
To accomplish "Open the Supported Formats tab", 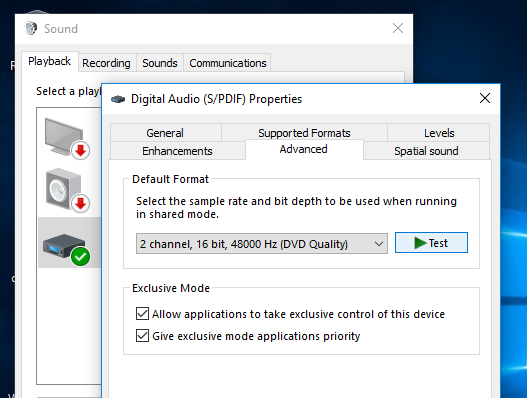I will point(304,133).
